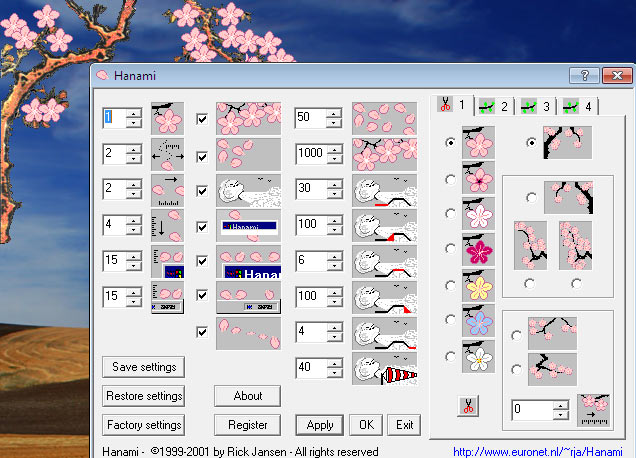This screenshot has width=636, height=458.
Task: Select the white blossom radio button
Action: click(450, 356)
